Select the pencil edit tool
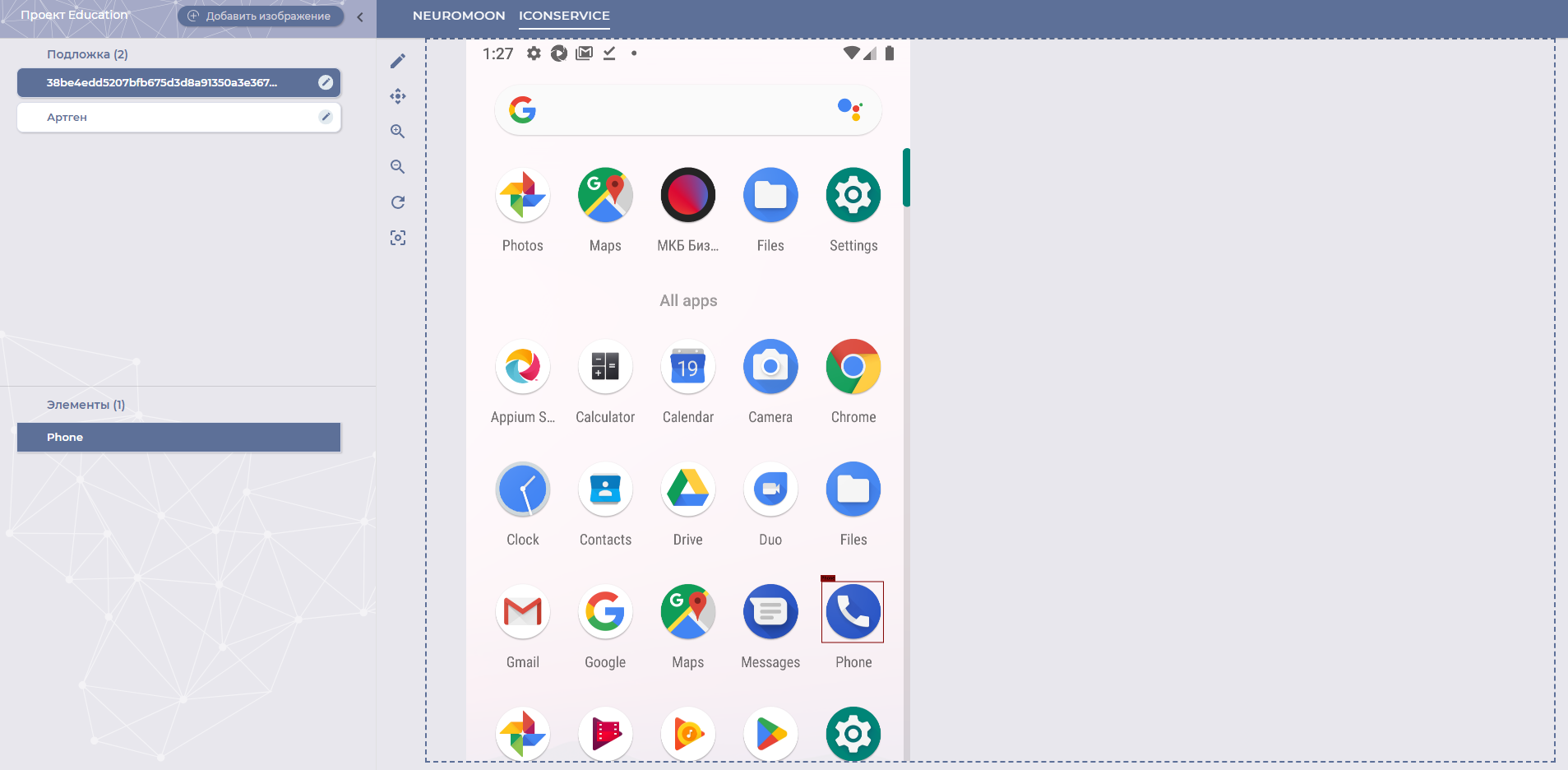The height and width of the screenshot is (770, 1568). (x=398, y=61)
